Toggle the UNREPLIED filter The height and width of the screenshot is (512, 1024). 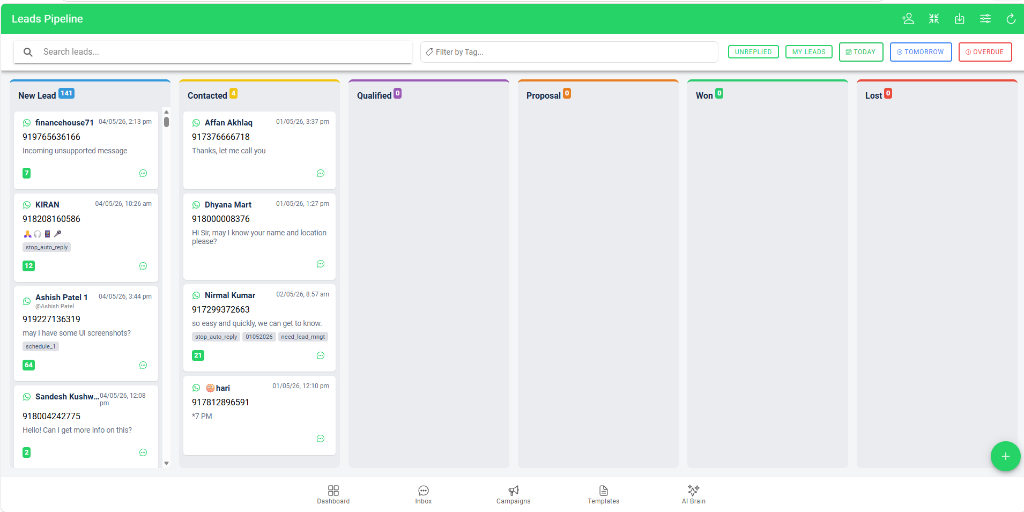coord(753,52)
